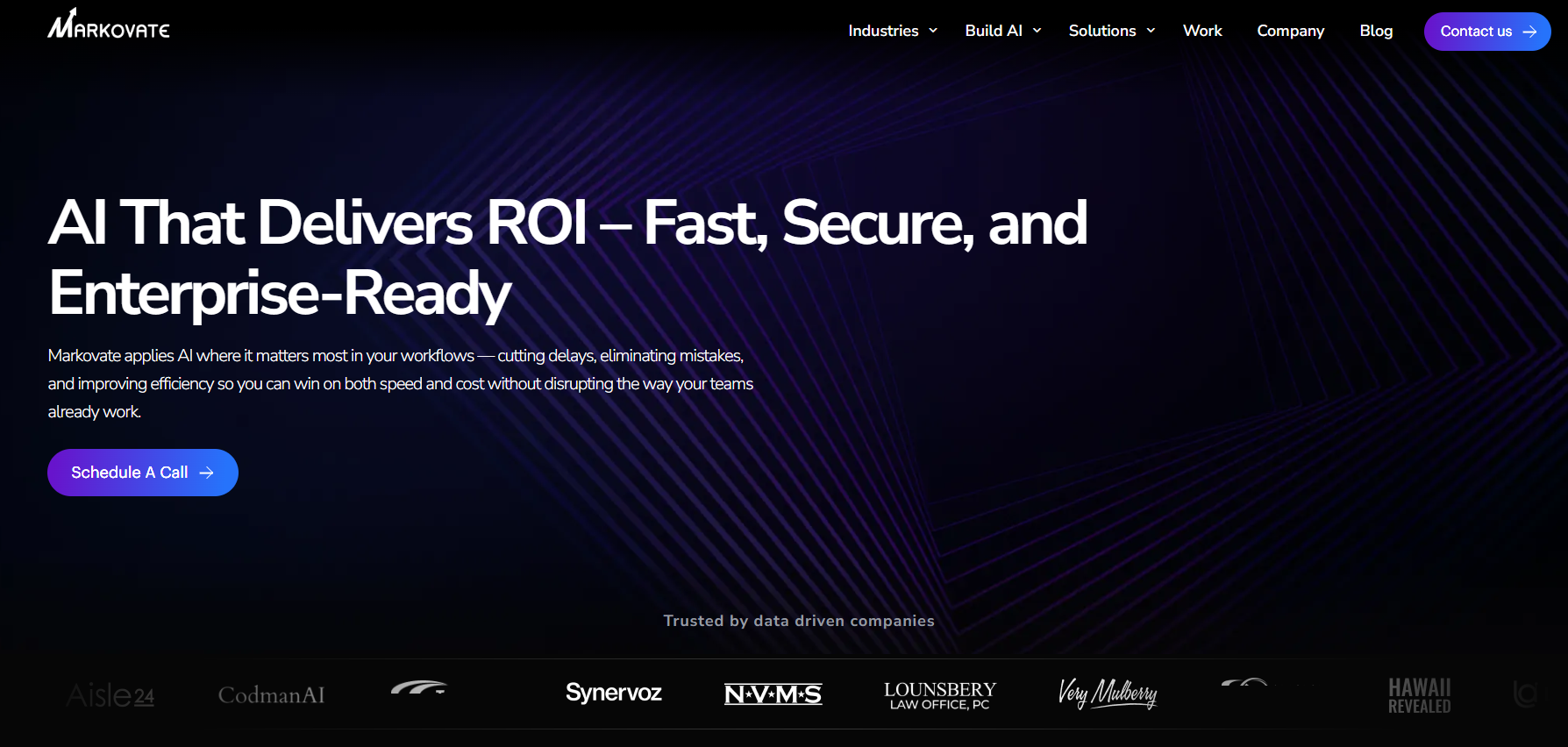1568x747 pixels.
Task: Click the Lounsbery Law Office logo
Action: point(939,695)
